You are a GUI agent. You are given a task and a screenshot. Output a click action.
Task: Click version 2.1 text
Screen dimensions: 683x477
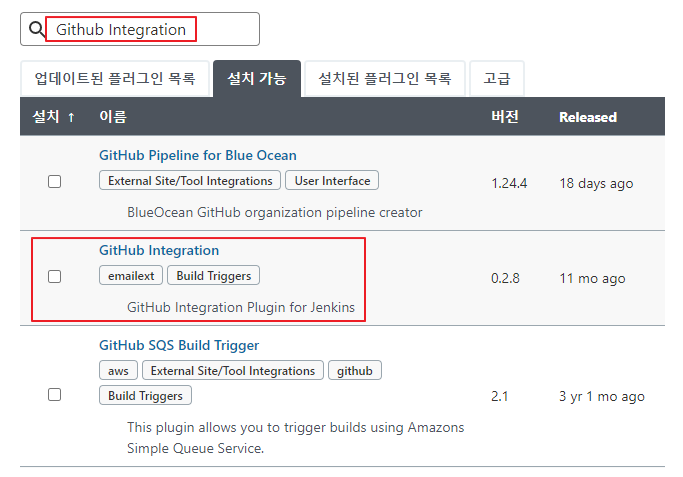500,396
